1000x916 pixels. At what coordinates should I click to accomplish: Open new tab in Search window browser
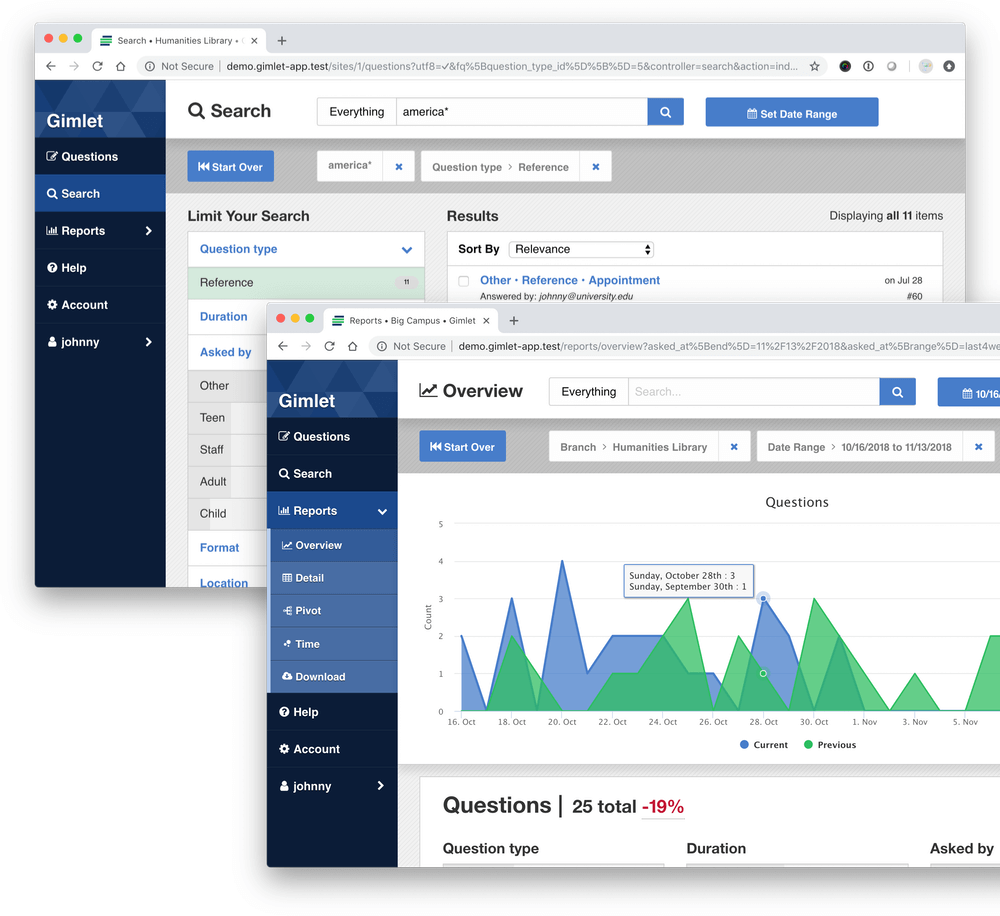click(x=281, y=41)
